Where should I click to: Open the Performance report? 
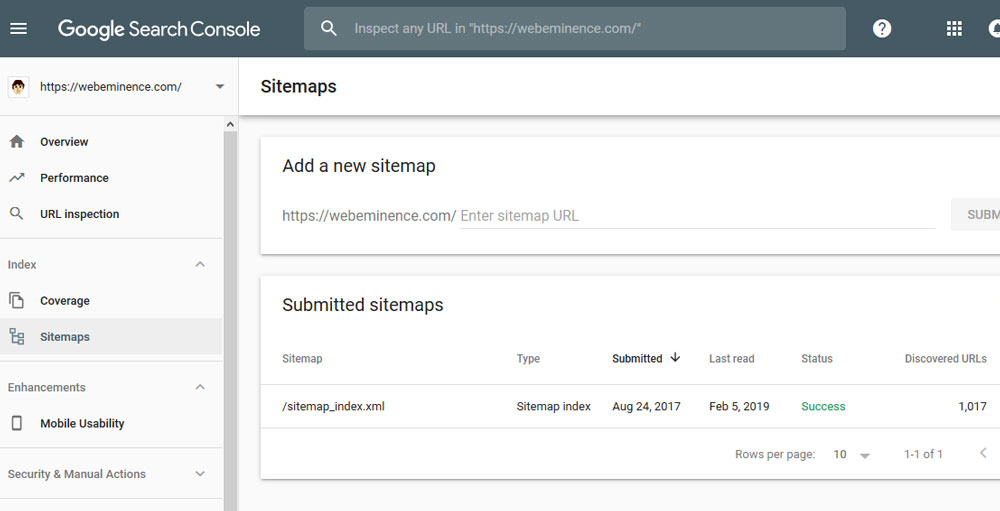[74, 178]
